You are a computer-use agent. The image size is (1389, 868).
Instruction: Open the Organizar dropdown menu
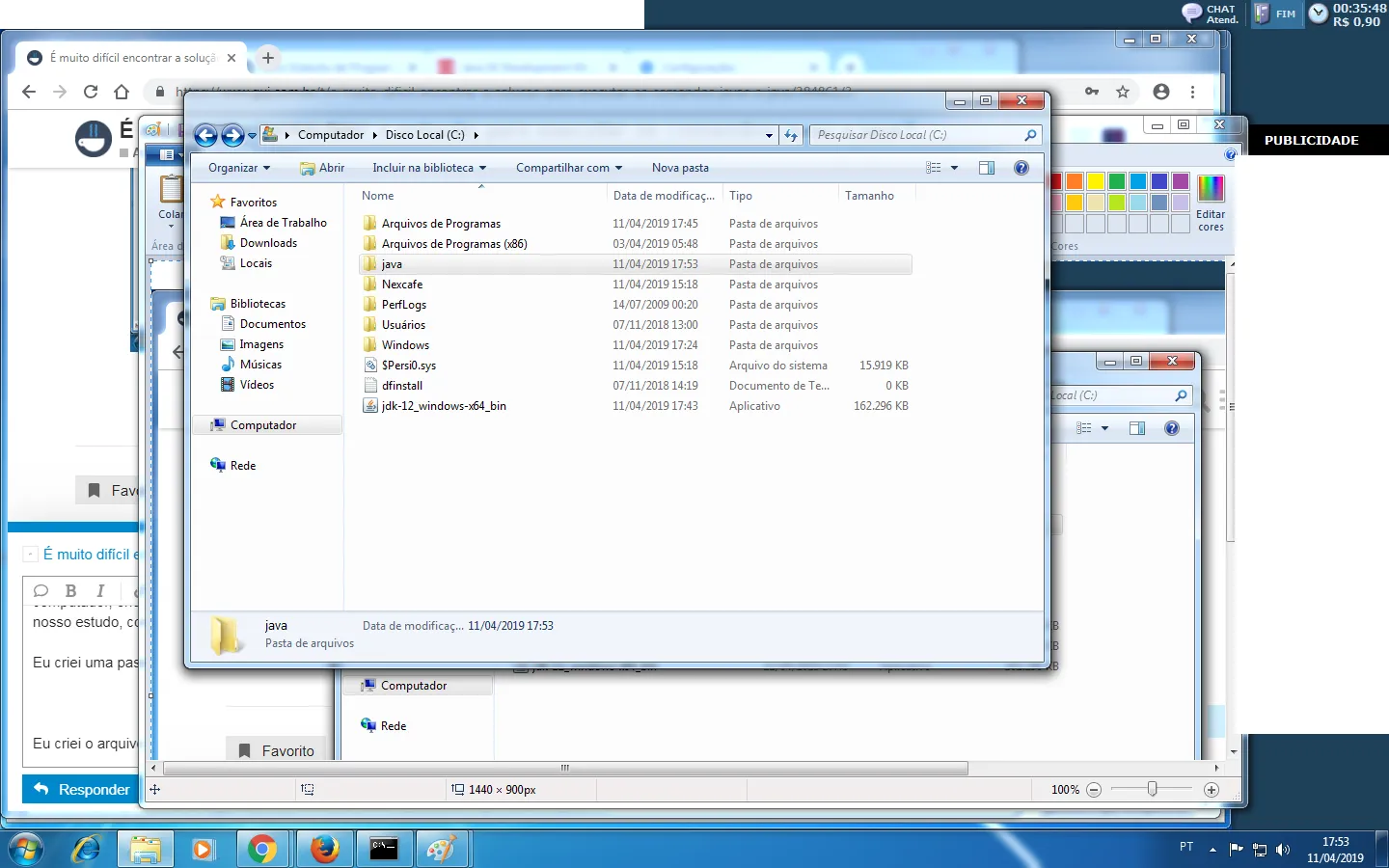(x=238, y=168)
